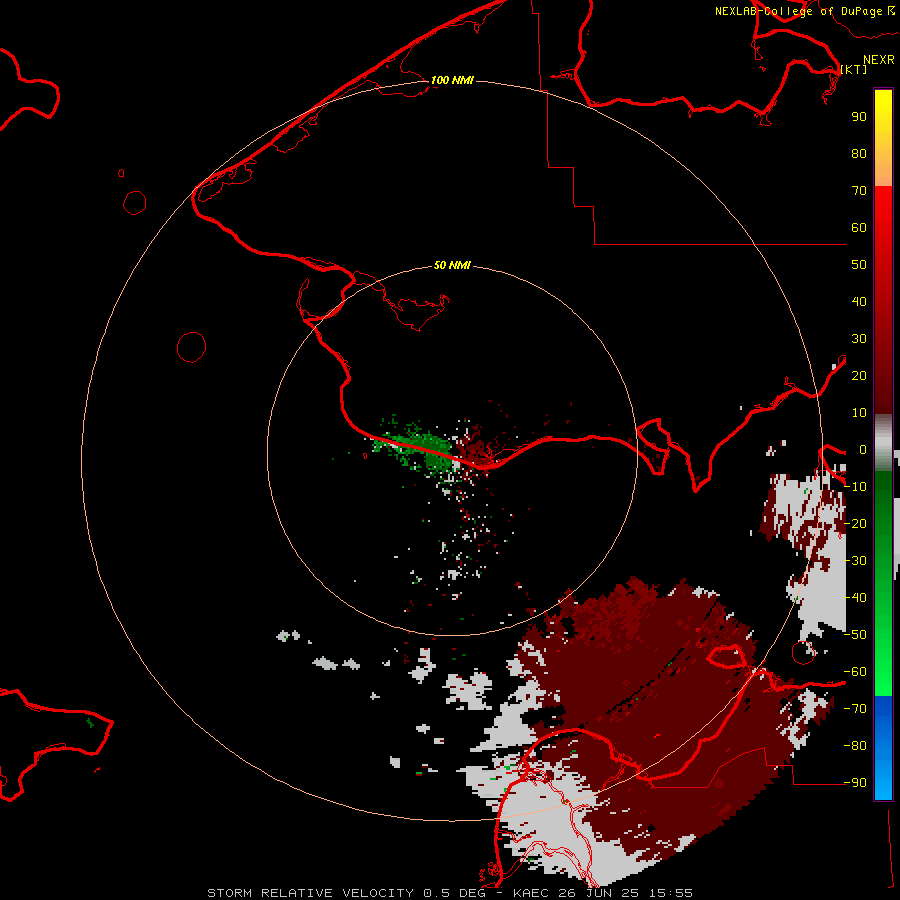The height and width of the screenshot is (900, 900).
Task: Click the [KT] units label
Action: [x=854, y=69]
